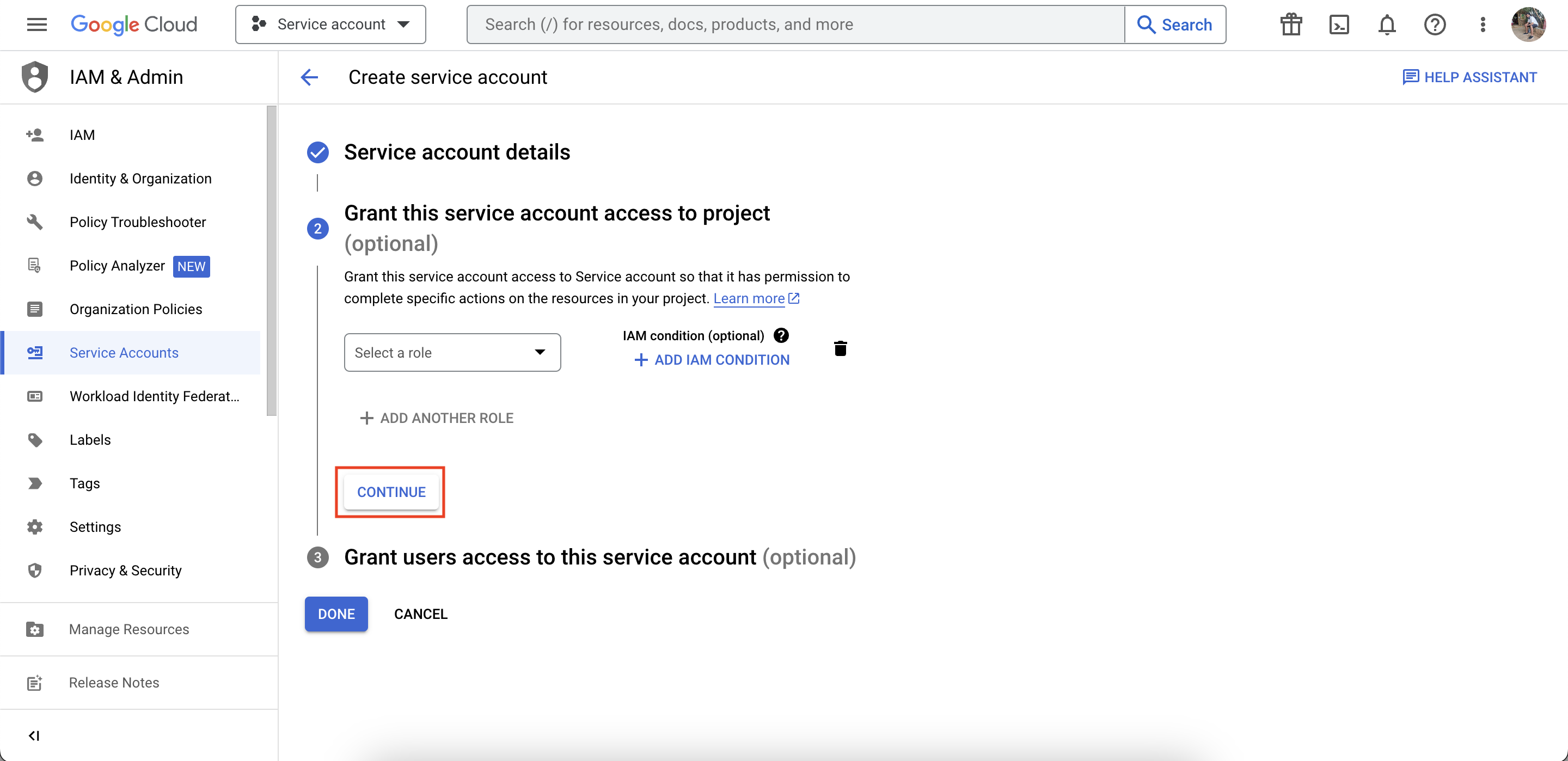Image resolution: width=1568 pixels, height=761 pixels.
Task: Click the Policy Troubleshooter wrench icon
Action: [35, 222]
